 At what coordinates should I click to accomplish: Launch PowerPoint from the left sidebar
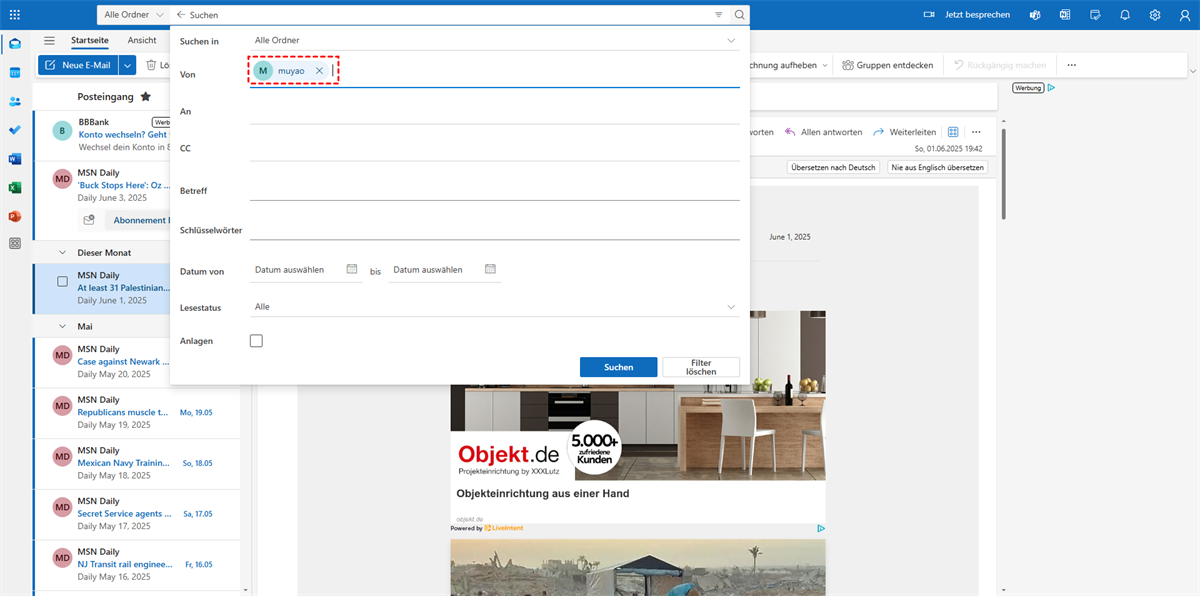pyautogui.click(x=15, y=216)
